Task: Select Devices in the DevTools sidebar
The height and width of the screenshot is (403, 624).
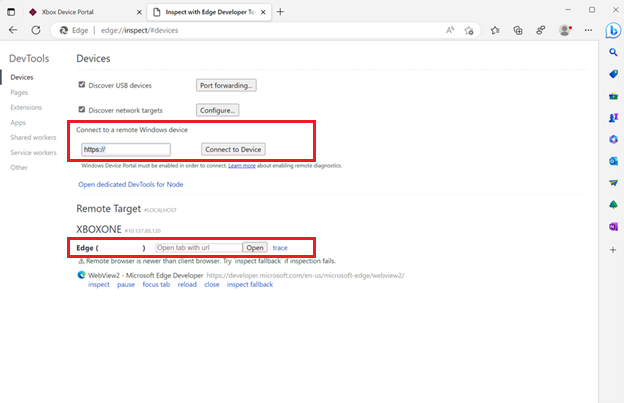Action: (x=22, y=77)
